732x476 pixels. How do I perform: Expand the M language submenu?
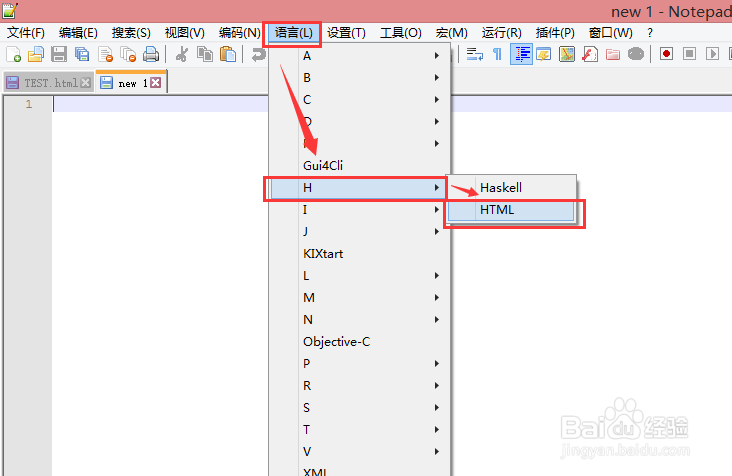359,297
